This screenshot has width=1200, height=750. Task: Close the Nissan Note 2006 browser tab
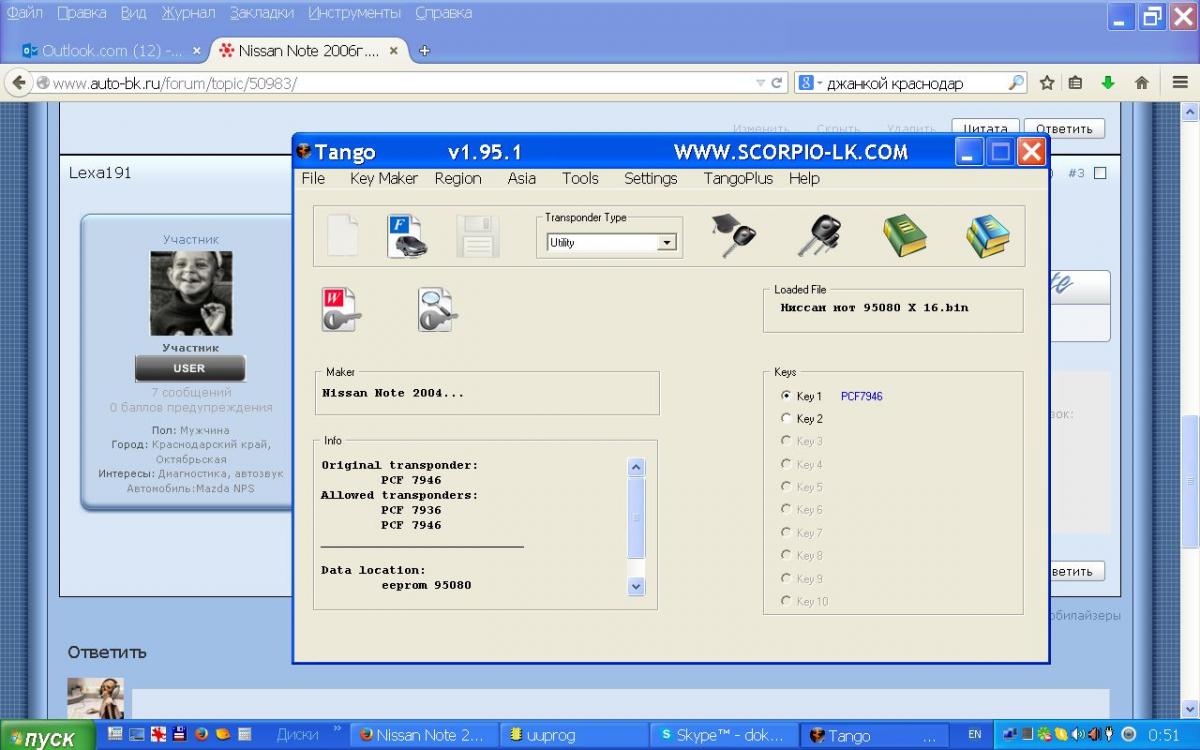click(x=394, y=50)
